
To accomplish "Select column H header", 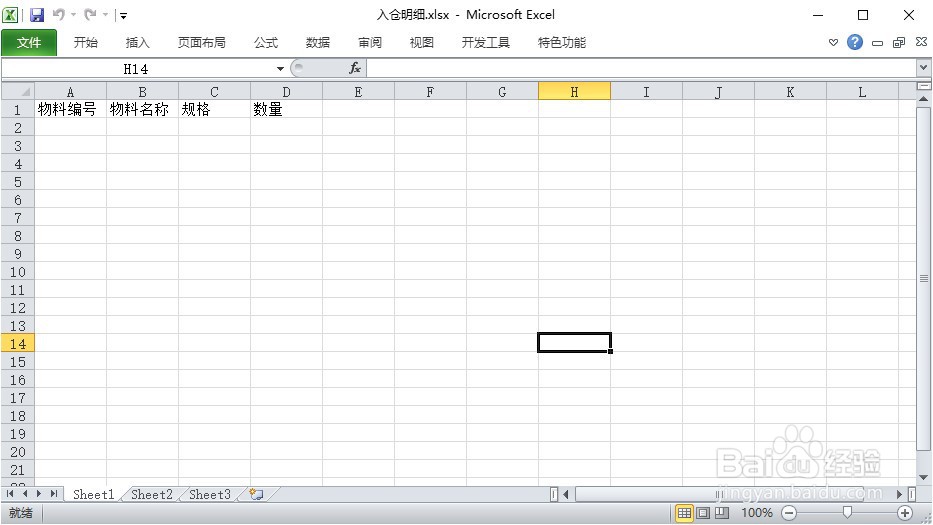I will pos(574,92).
